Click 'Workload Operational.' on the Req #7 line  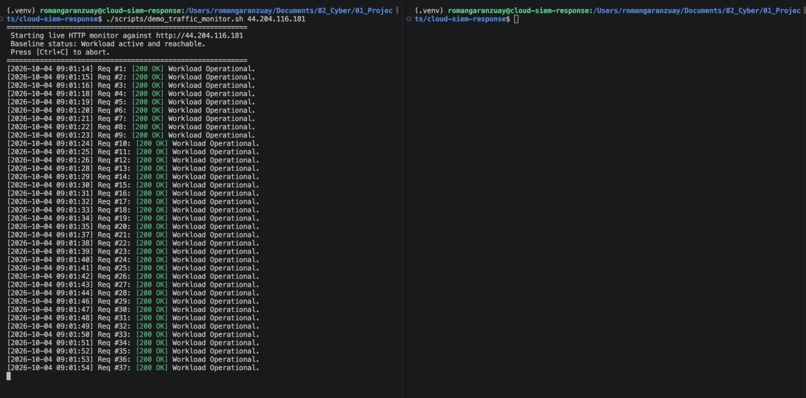coord(211,119)
